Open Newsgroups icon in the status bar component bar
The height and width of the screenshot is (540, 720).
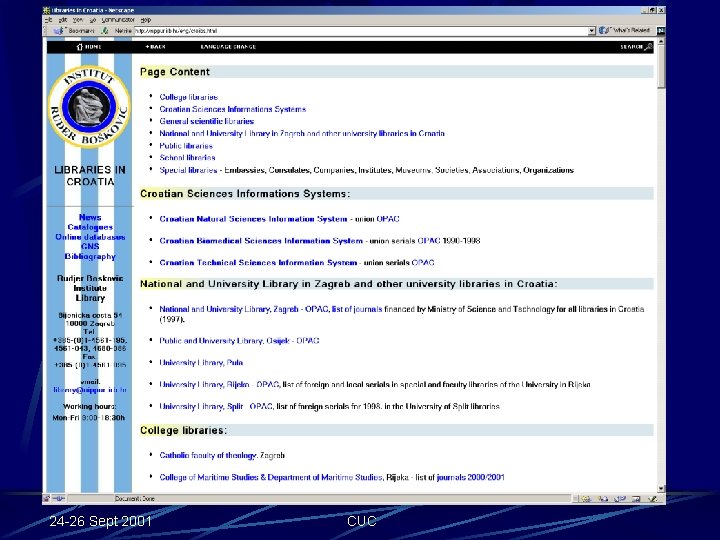(620, 499)
